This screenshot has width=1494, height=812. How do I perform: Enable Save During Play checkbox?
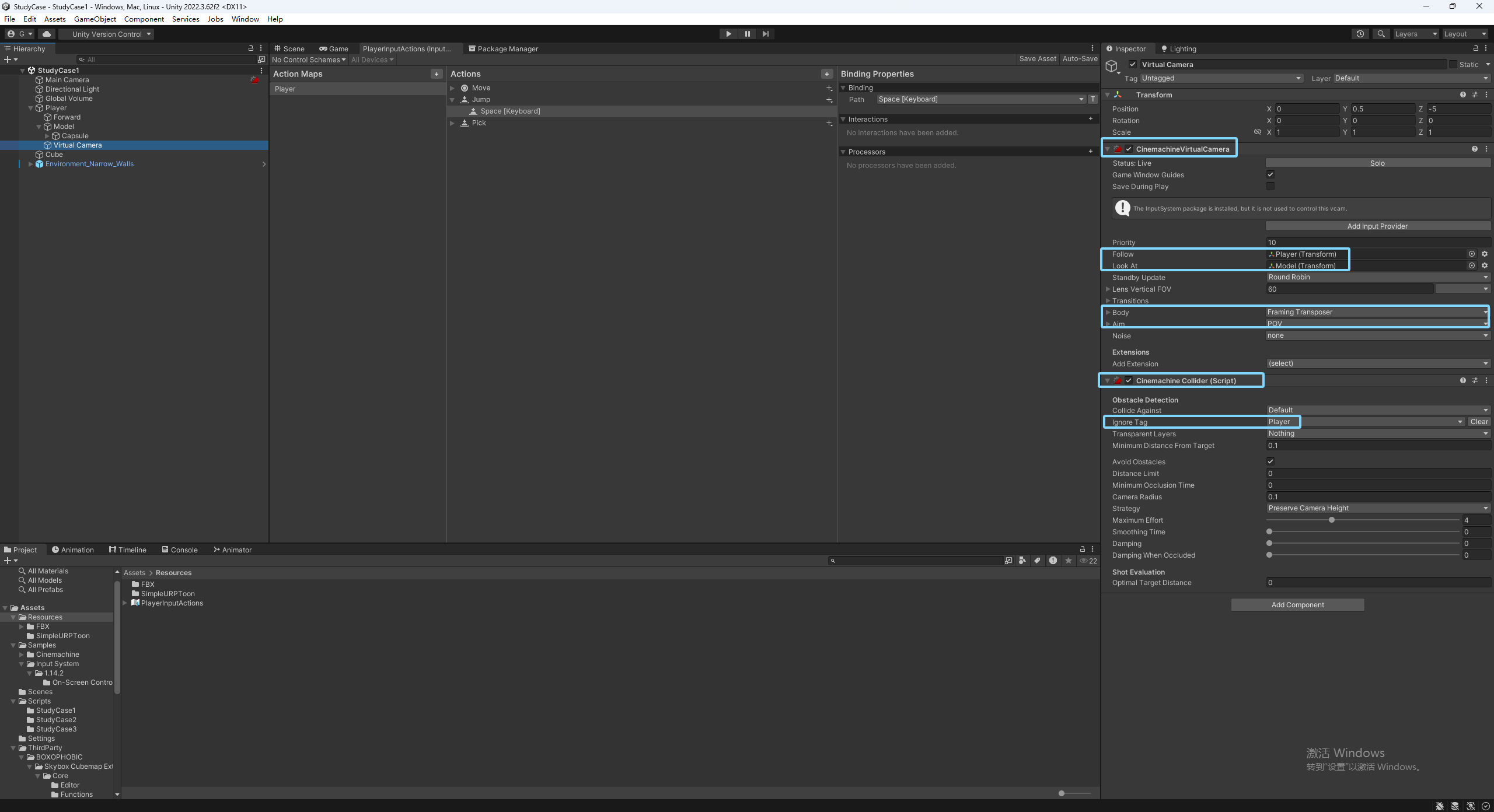click(1270, 186)
